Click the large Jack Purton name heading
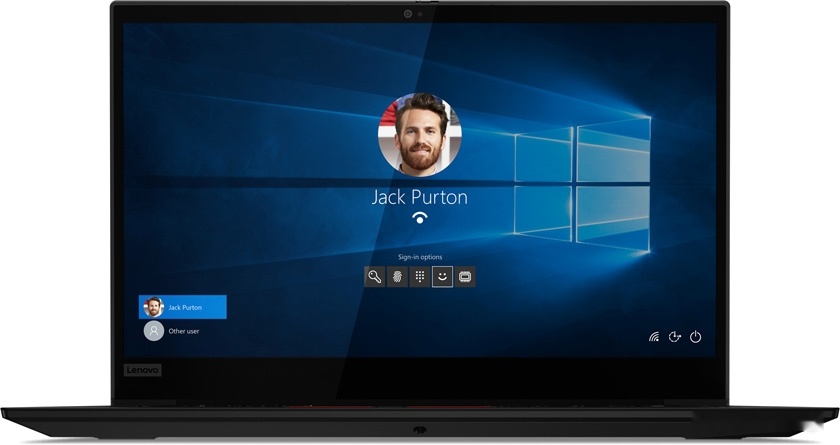 click(419, 197)
